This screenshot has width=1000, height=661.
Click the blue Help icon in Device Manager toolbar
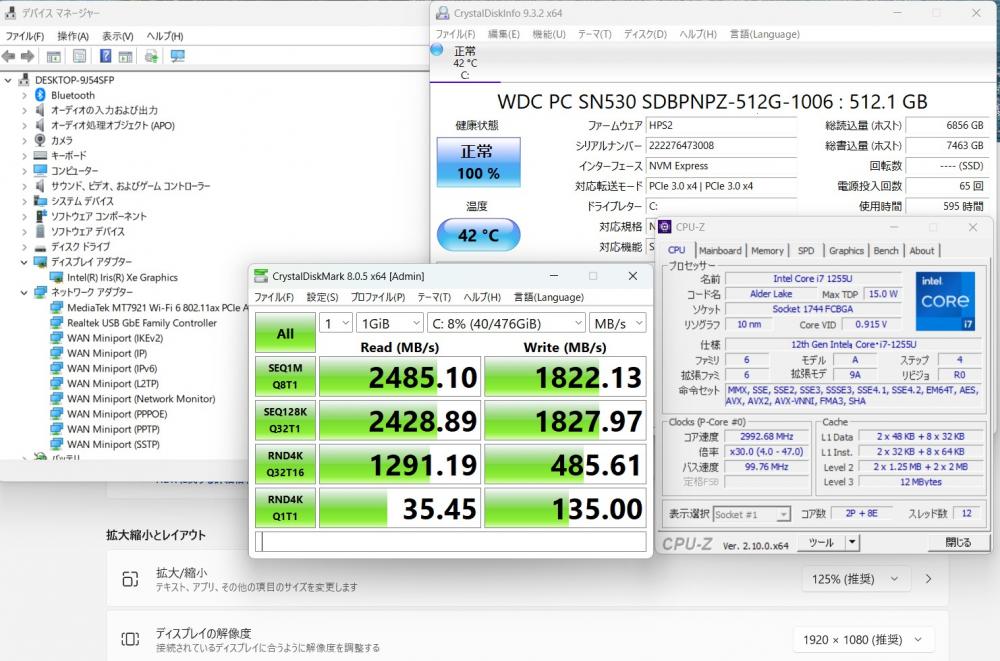(105, 56)
